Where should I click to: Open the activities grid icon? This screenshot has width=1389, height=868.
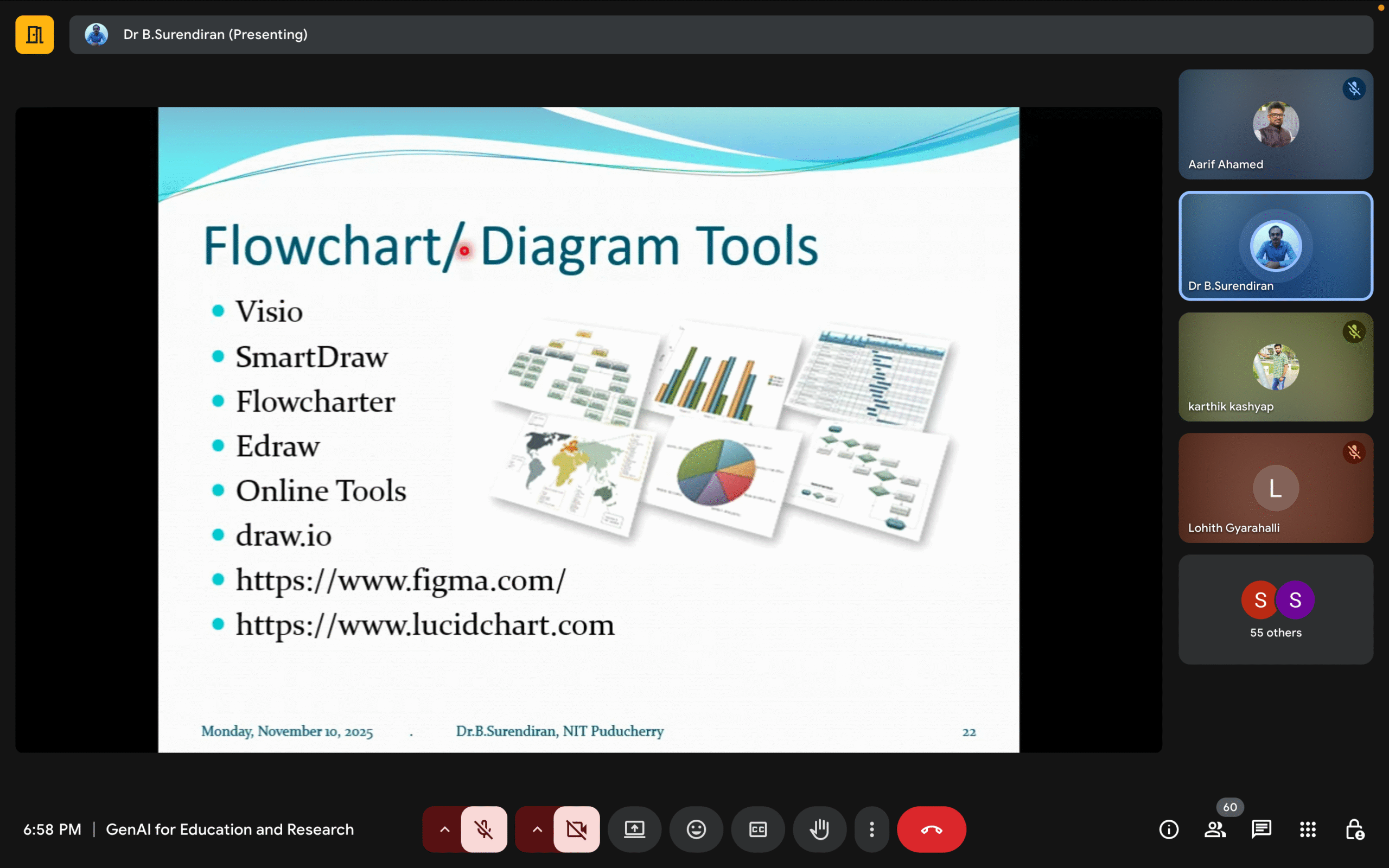(x=1308, y=829)
